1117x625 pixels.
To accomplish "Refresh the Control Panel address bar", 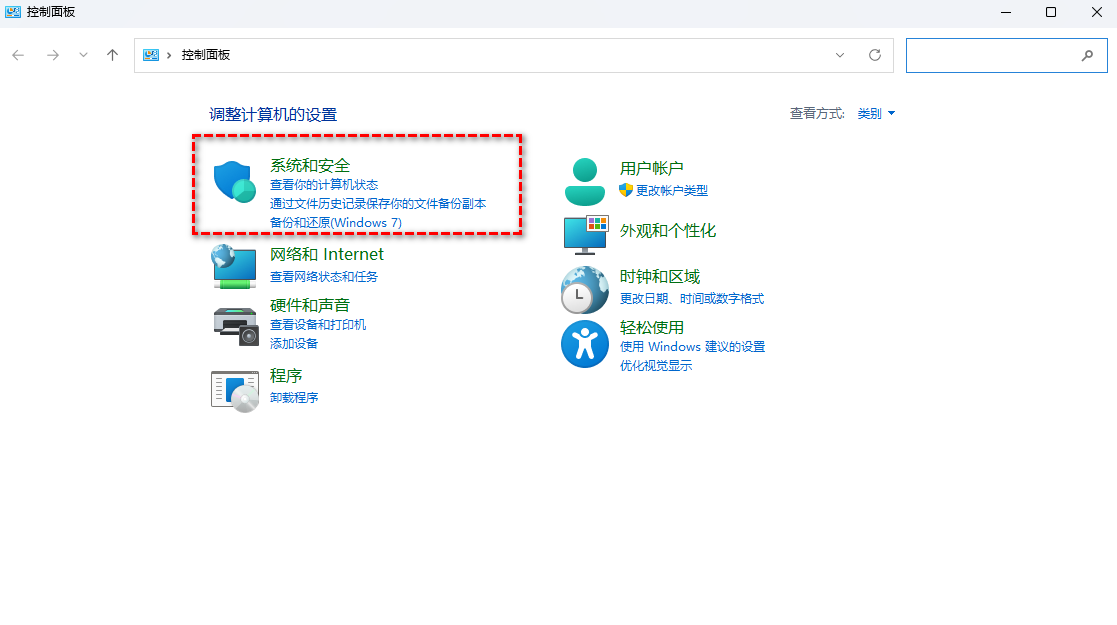I will (875, 55).
